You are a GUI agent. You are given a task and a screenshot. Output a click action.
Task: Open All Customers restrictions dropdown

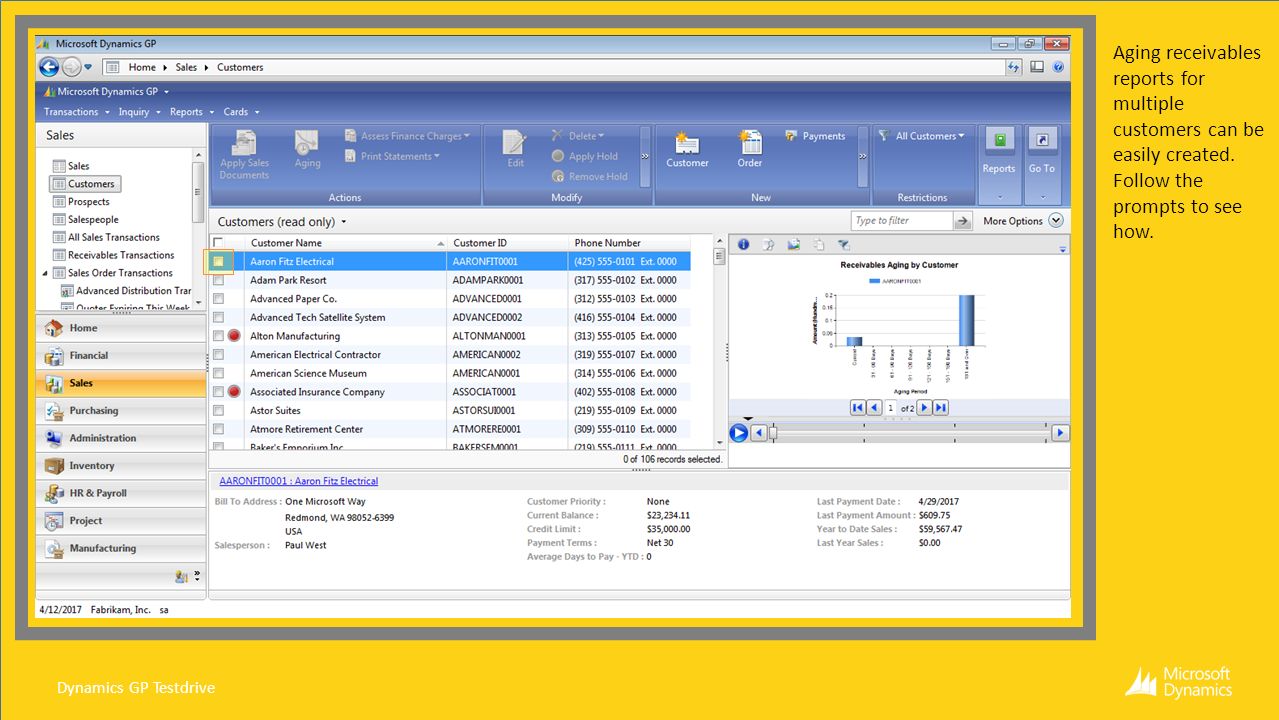click(x=921, y=136)
